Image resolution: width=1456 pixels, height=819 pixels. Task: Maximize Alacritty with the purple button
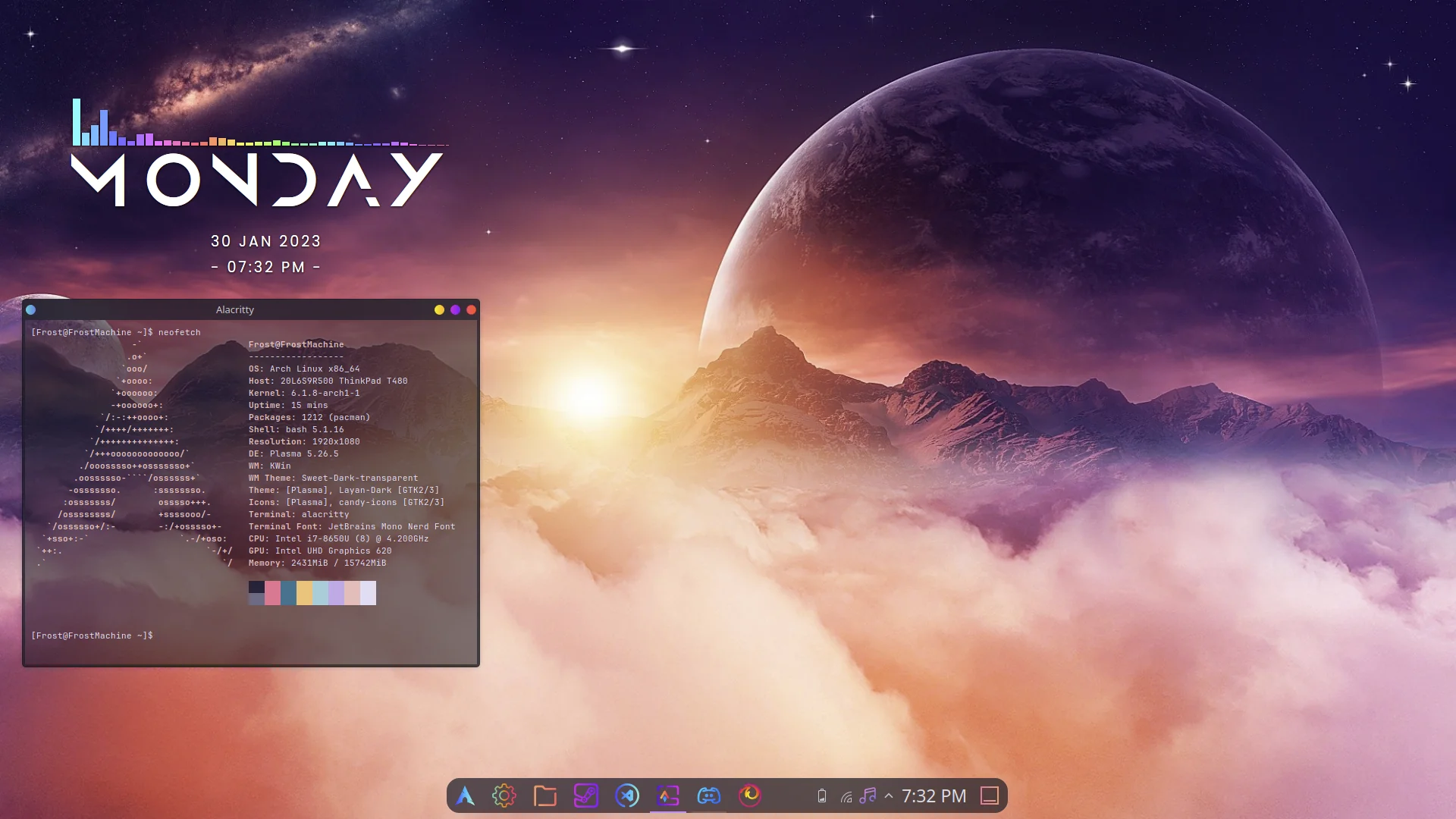point(455,309)
